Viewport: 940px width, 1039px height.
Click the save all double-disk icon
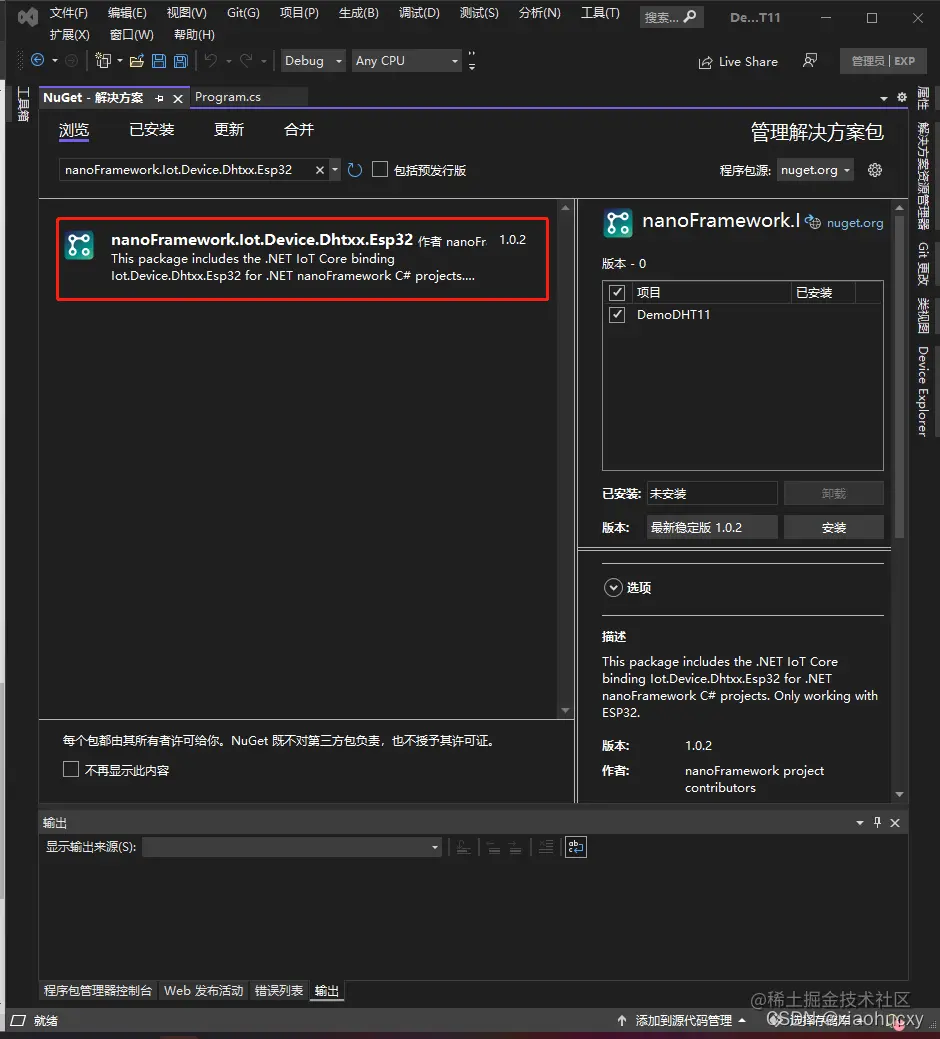point(180,61)
